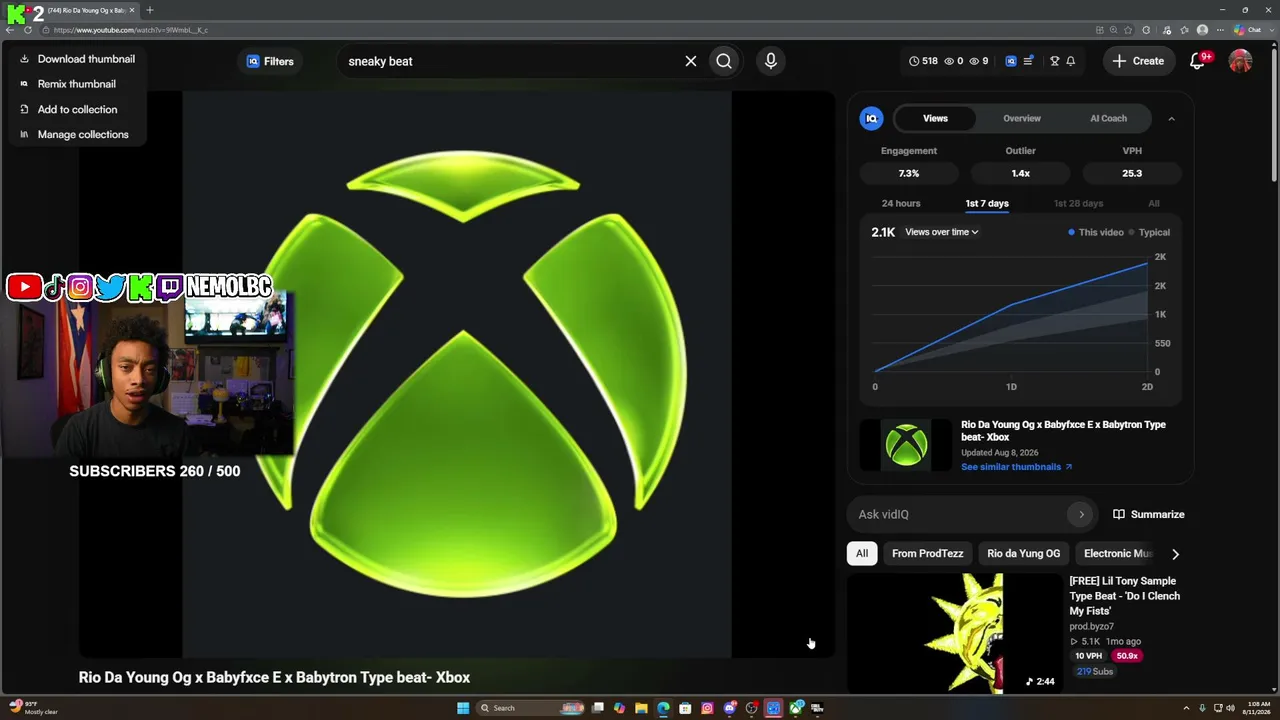
Task: Select Download thumbnail menu option
Action: 77,59
